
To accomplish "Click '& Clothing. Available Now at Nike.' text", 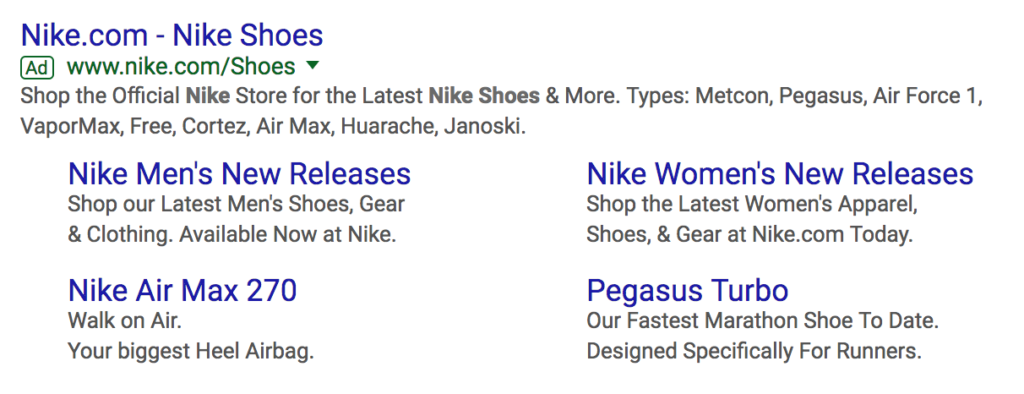I will 232,234.
